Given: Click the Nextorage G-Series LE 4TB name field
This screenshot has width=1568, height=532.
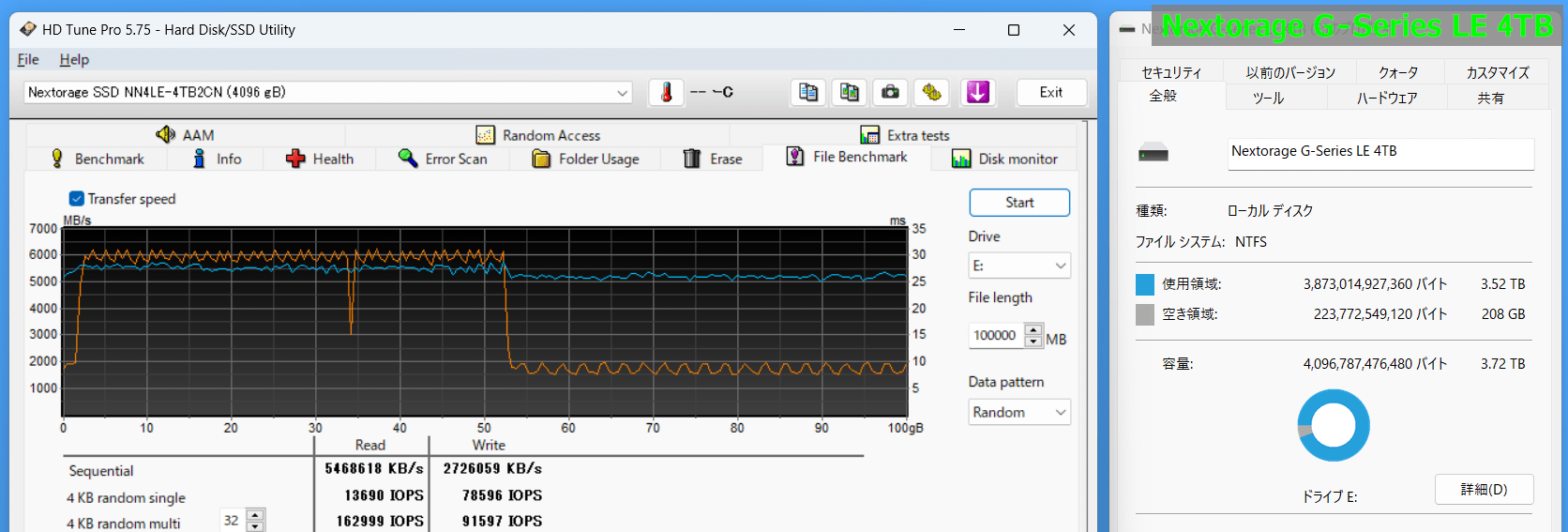Looking at the screenshot, I should 1380,153.
